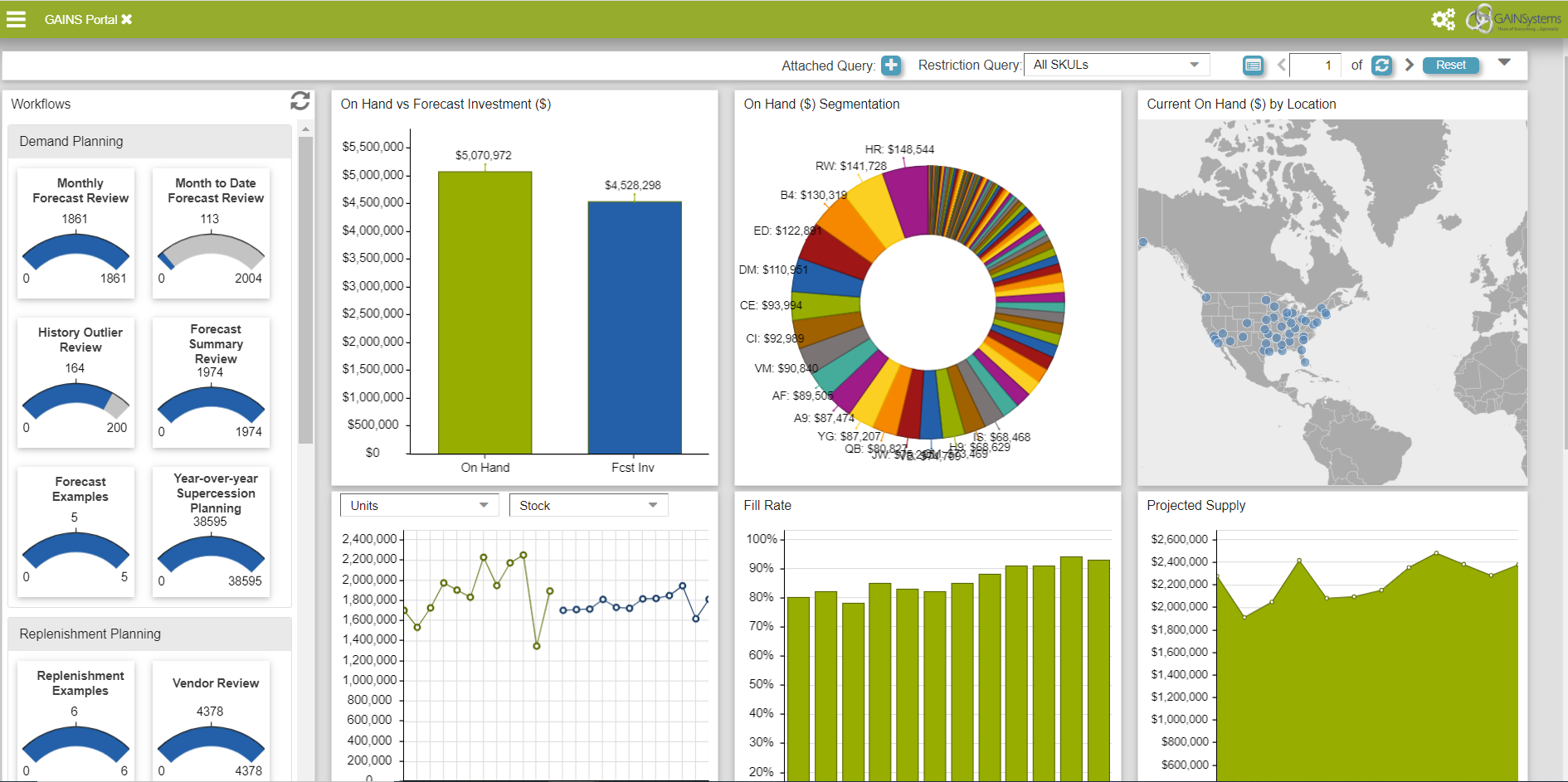Close the GAINS Portal tab
Screen dimensions: 1568x782
127,19
